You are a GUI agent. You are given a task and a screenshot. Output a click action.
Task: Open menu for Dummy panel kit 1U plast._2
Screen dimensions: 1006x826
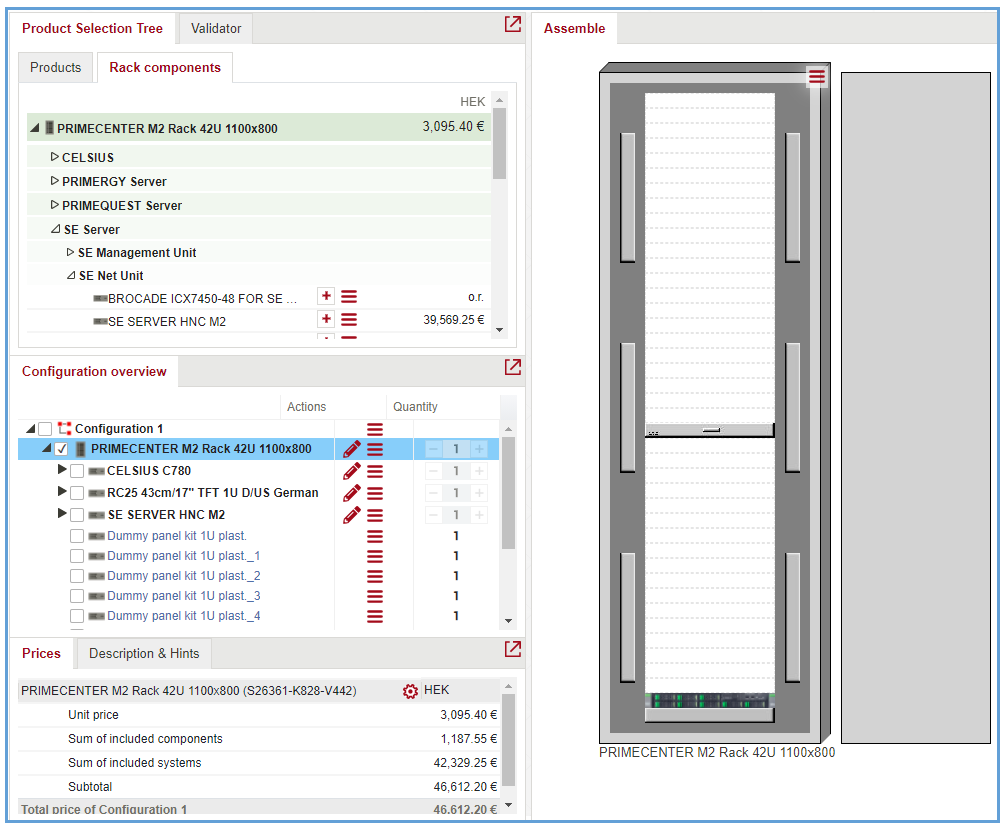(375, 576)
